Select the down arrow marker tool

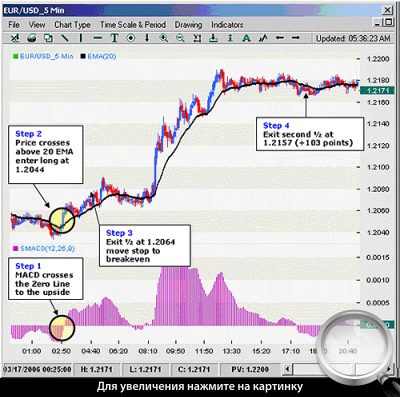pyautogui.click(x=147, y=38)
